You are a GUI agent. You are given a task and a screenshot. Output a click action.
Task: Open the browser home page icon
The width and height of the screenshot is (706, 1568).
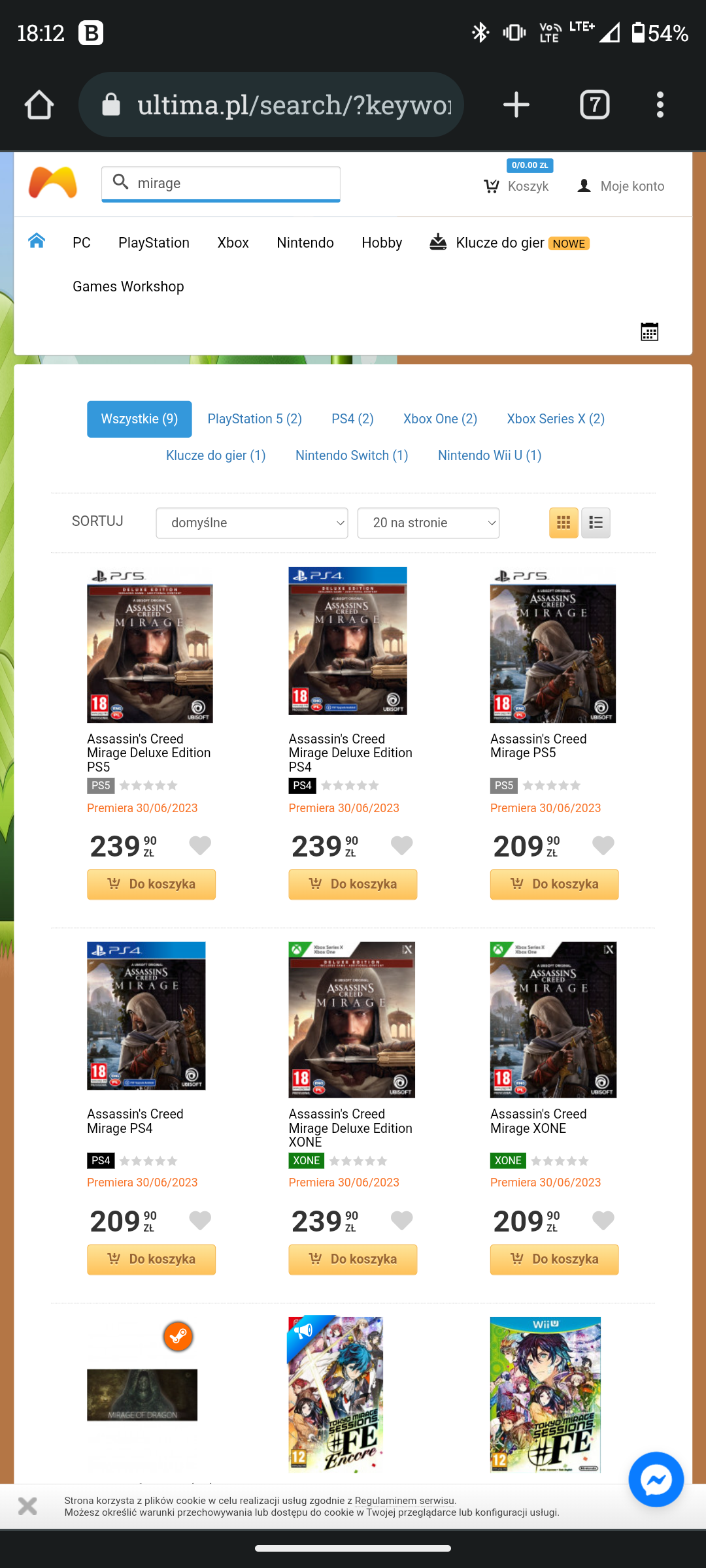[39, 105]
